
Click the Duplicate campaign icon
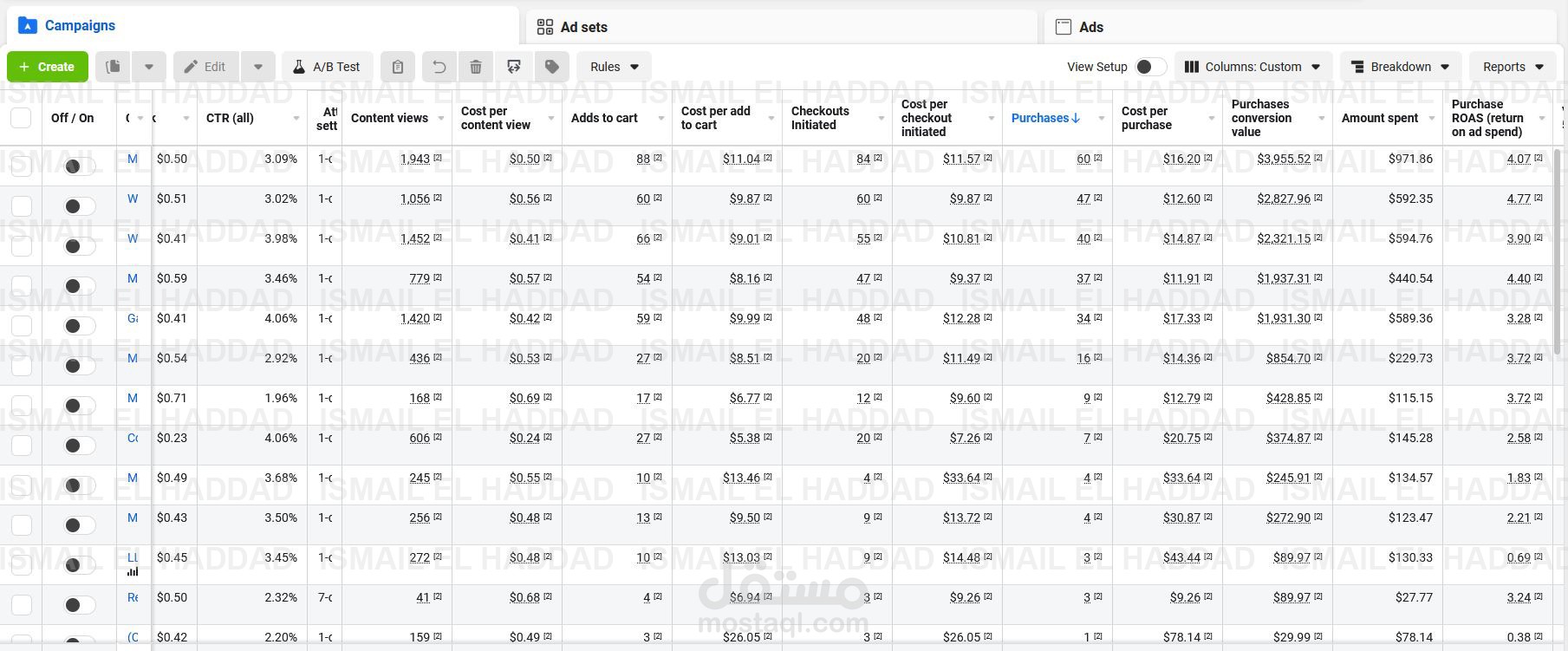(x=114, y=67)
